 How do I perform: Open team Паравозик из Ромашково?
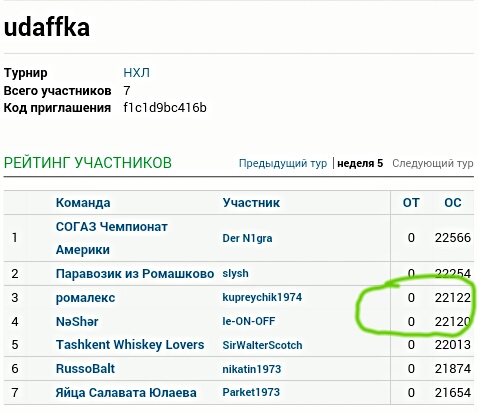[x=135, y=274]
